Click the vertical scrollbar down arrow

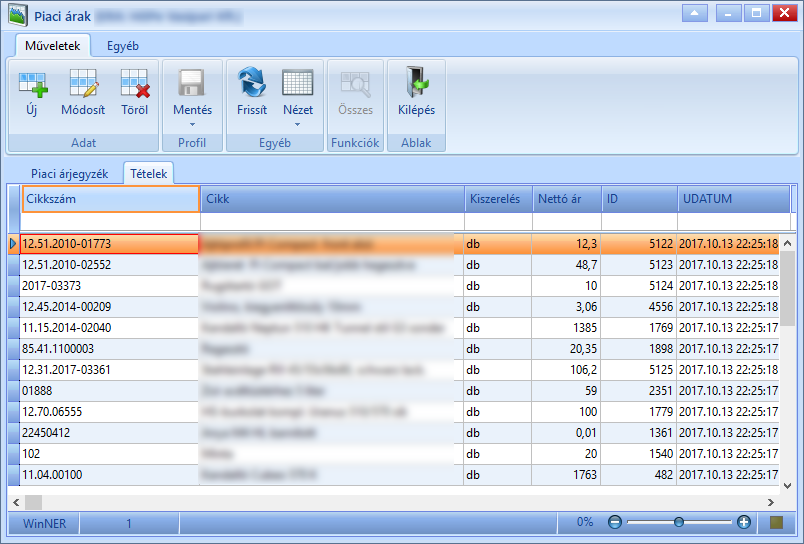coord(788,485)
